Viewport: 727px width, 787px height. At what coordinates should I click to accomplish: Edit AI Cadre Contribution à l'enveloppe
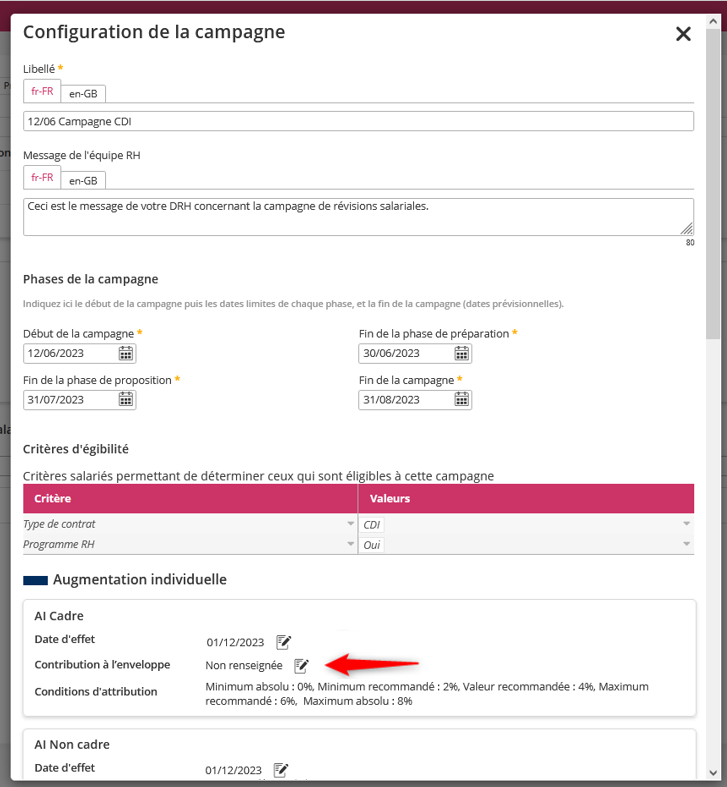tap(301, 665)
